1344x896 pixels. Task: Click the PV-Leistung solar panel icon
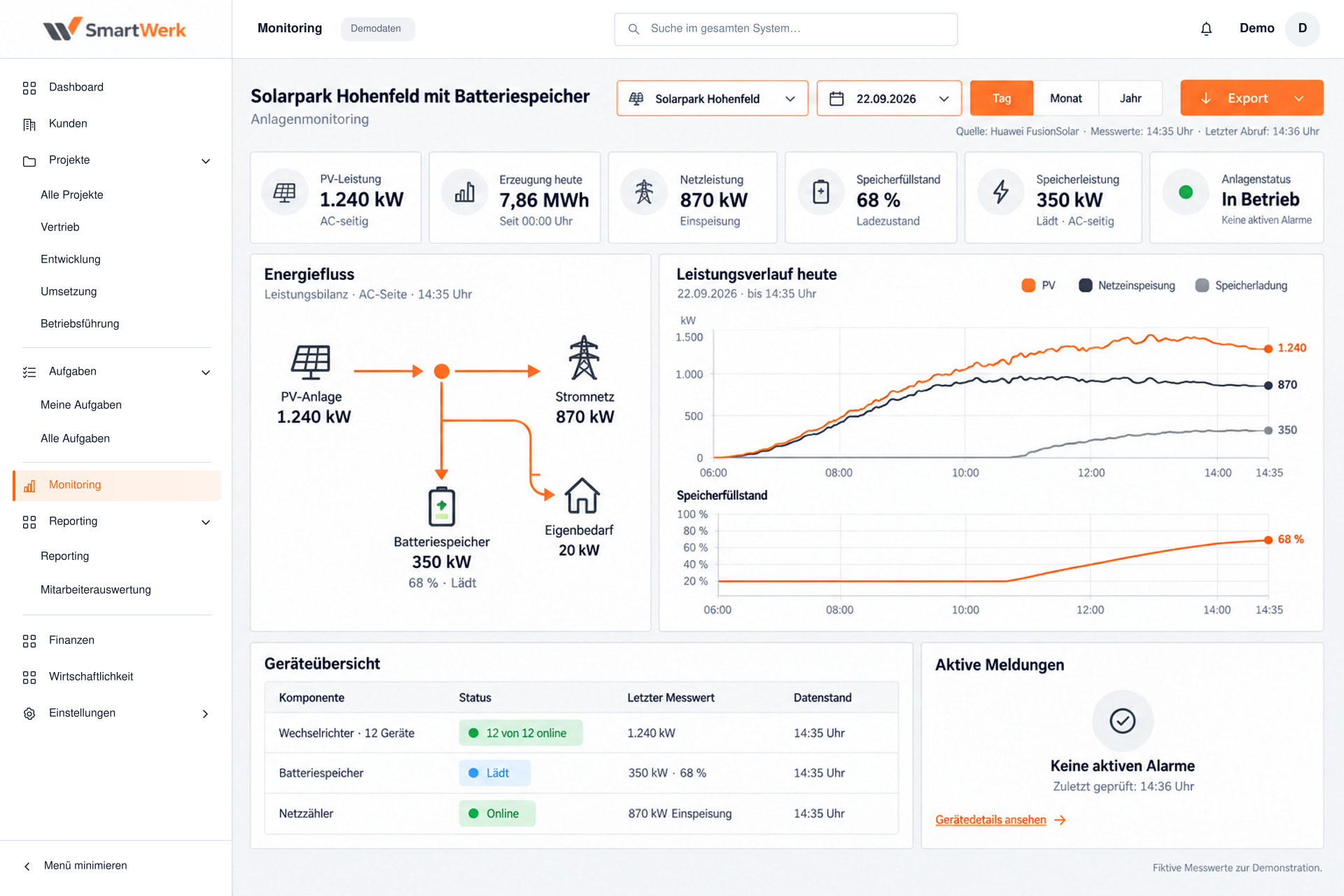point(285,192)
